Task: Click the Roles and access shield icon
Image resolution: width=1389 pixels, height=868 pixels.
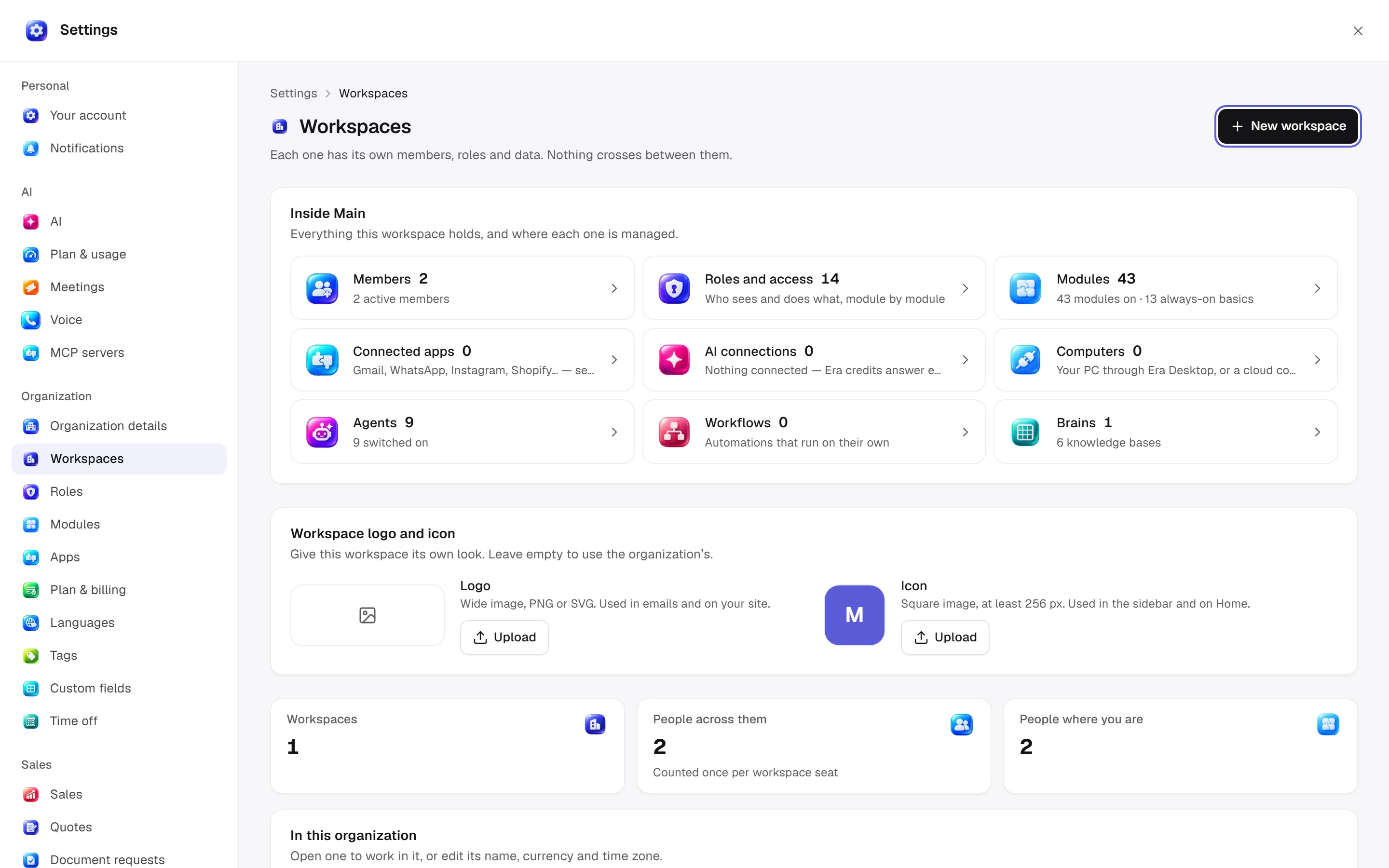Action: [x=674, y=288]
